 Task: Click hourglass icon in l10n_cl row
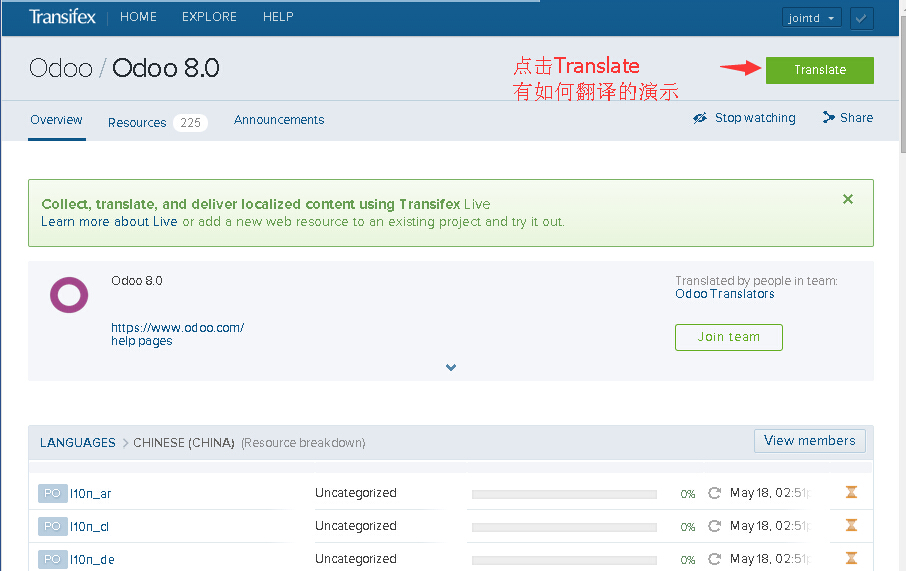pyautogui.click(x=851, y=525)
